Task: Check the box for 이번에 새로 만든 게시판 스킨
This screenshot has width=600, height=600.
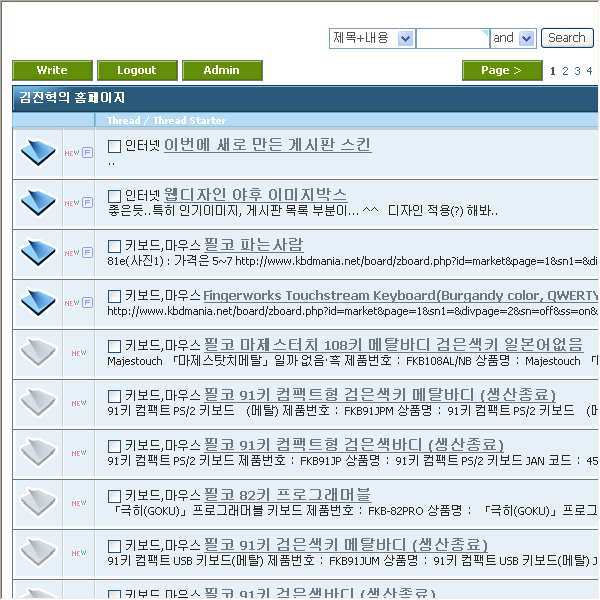Action: pyautogui.click(x=114, y=146)
